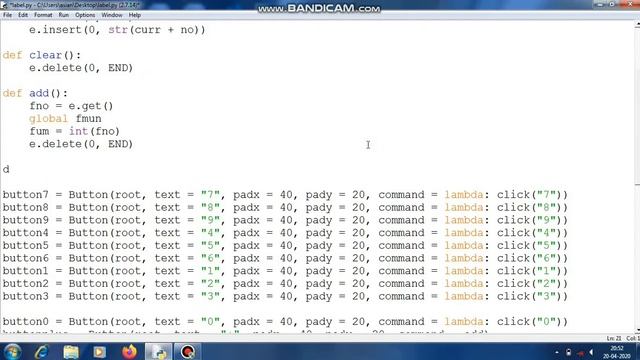Click the word button0 in code
Image resolution: width=640 pixels, height=360 pixels.
click(x=25, y=322)
